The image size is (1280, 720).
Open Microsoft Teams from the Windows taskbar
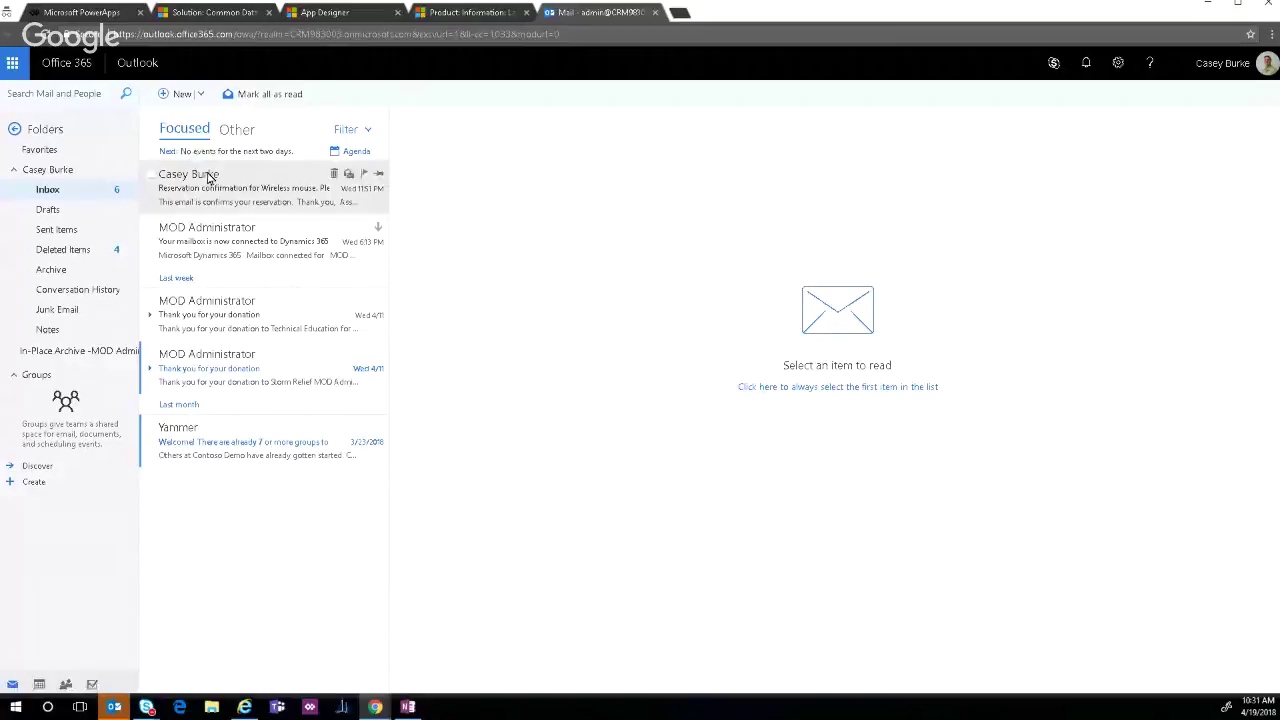click(277, 707)
